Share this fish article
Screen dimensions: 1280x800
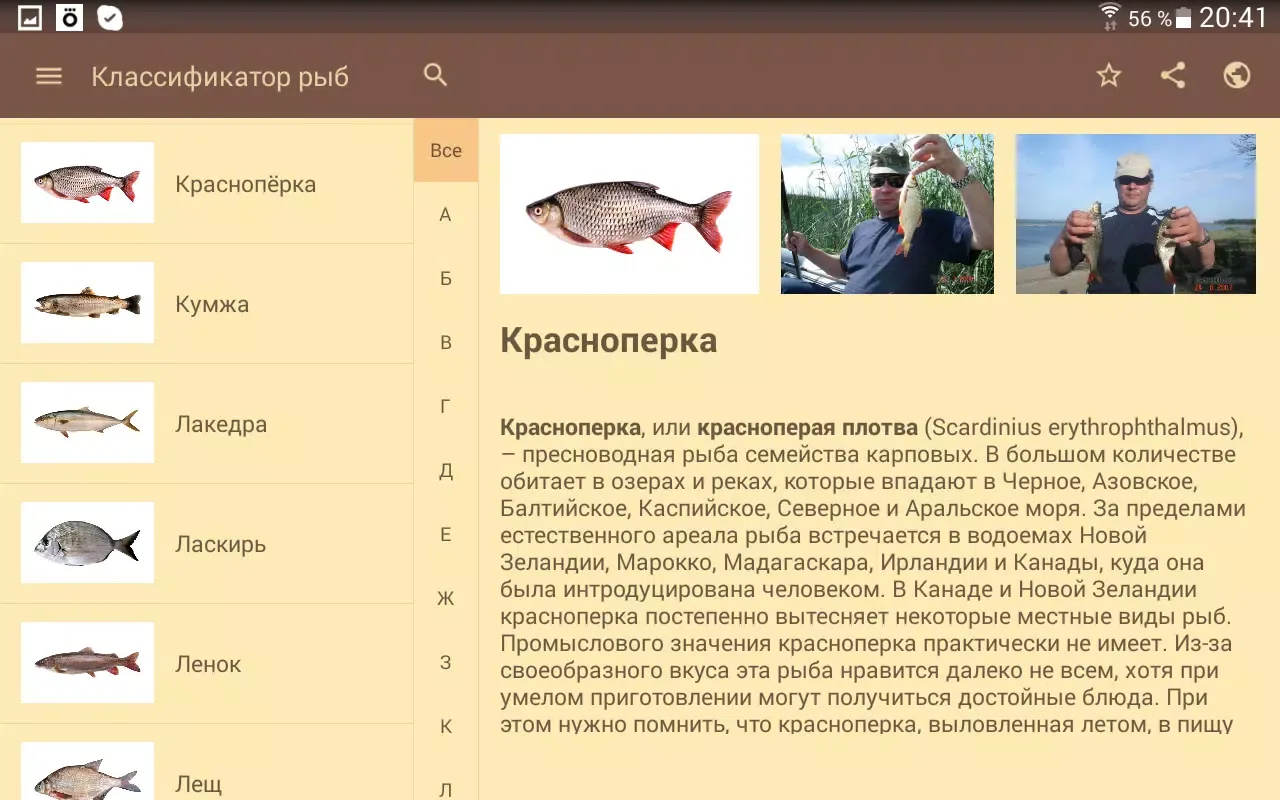[1173, 76]
